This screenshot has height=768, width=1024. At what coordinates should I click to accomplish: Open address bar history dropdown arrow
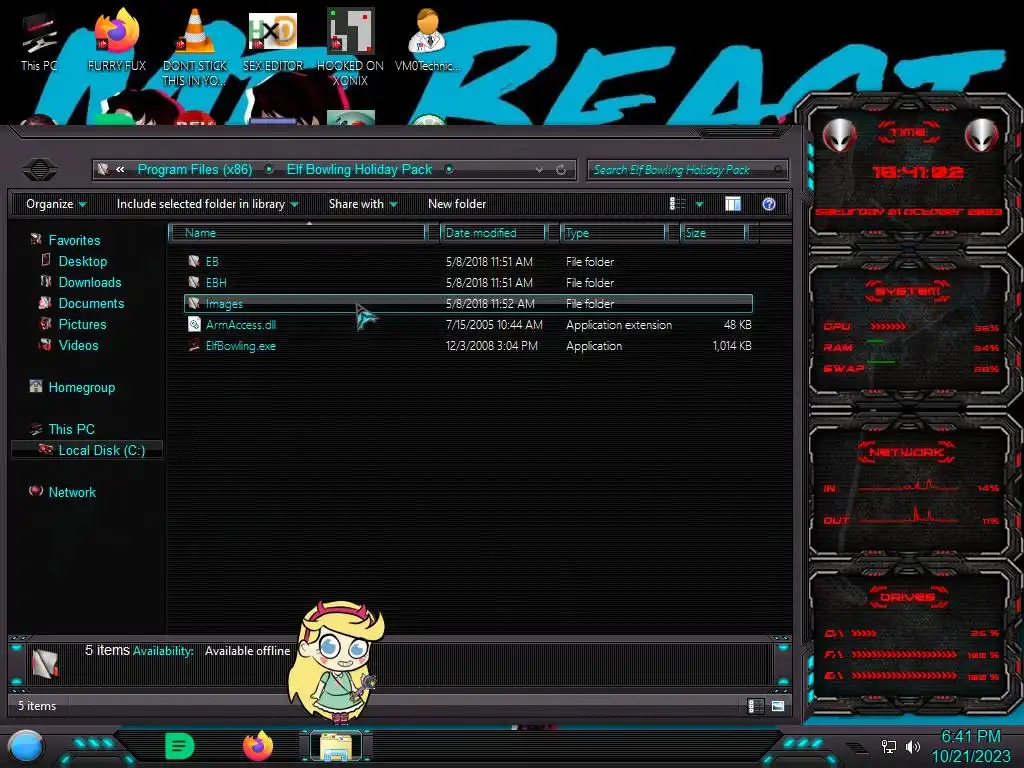click(x=539, y=170)
